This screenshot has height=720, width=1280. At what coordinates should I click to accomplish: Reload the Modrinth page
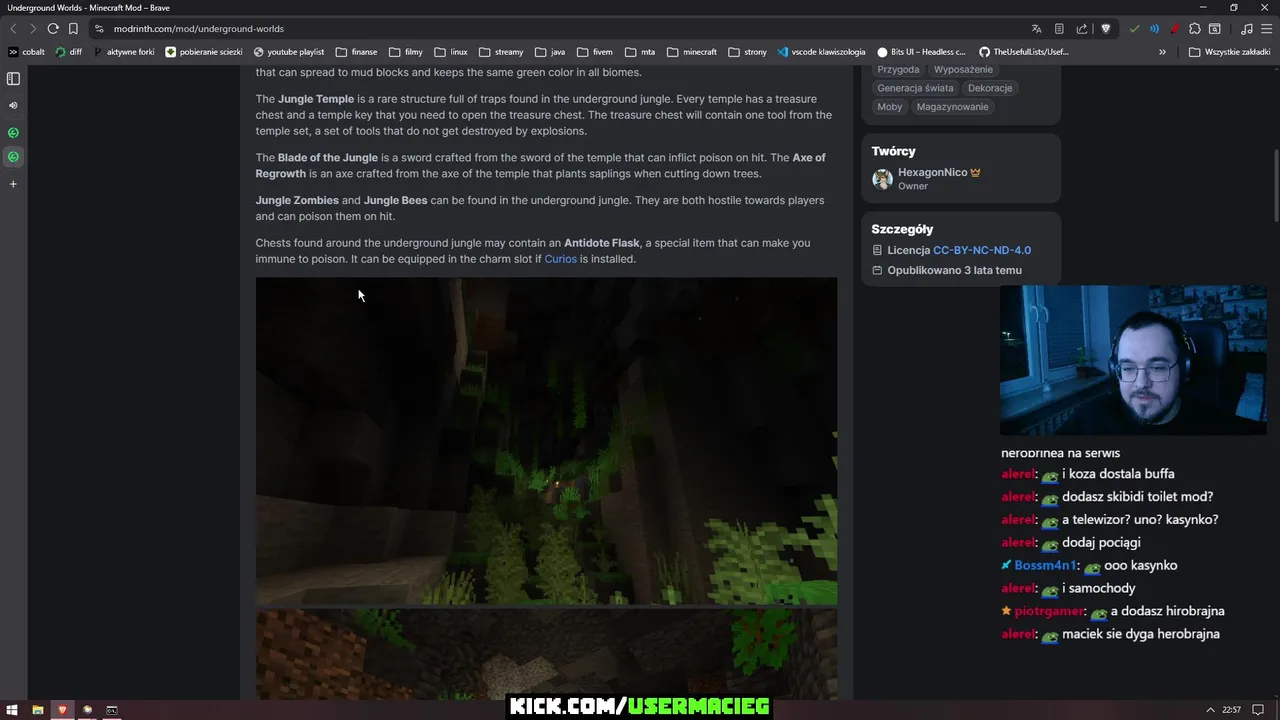coord(53,29)
